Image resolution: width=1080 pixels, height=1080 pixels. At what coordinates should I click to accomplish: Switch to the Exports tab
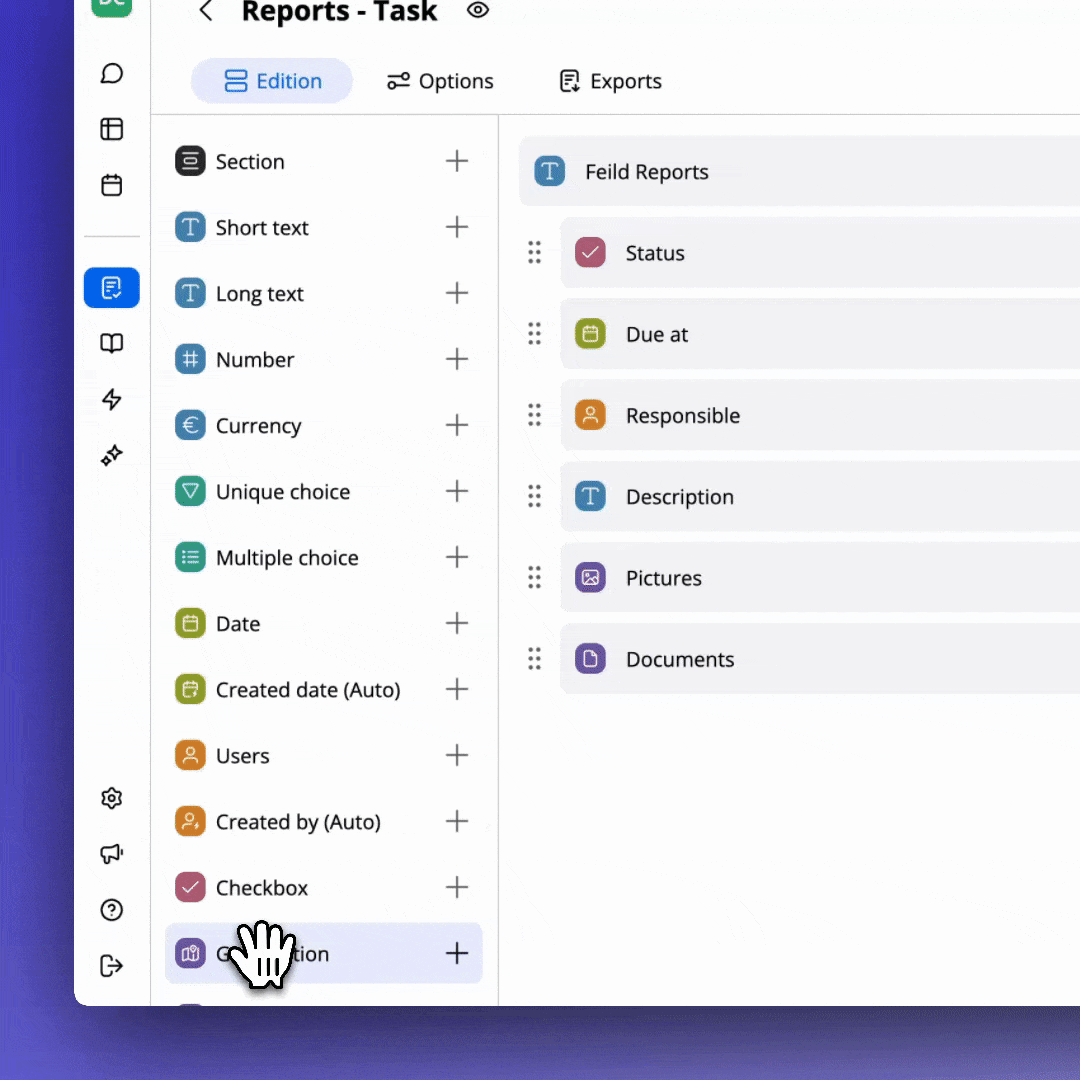point(610,81)
